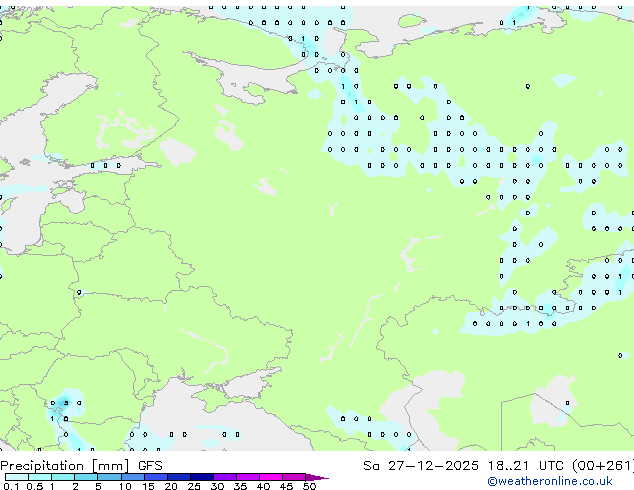The height and width of the screenshot is (490, 634).
Task: Click the 35–40 mm legend color box
Action: [248, 477]
